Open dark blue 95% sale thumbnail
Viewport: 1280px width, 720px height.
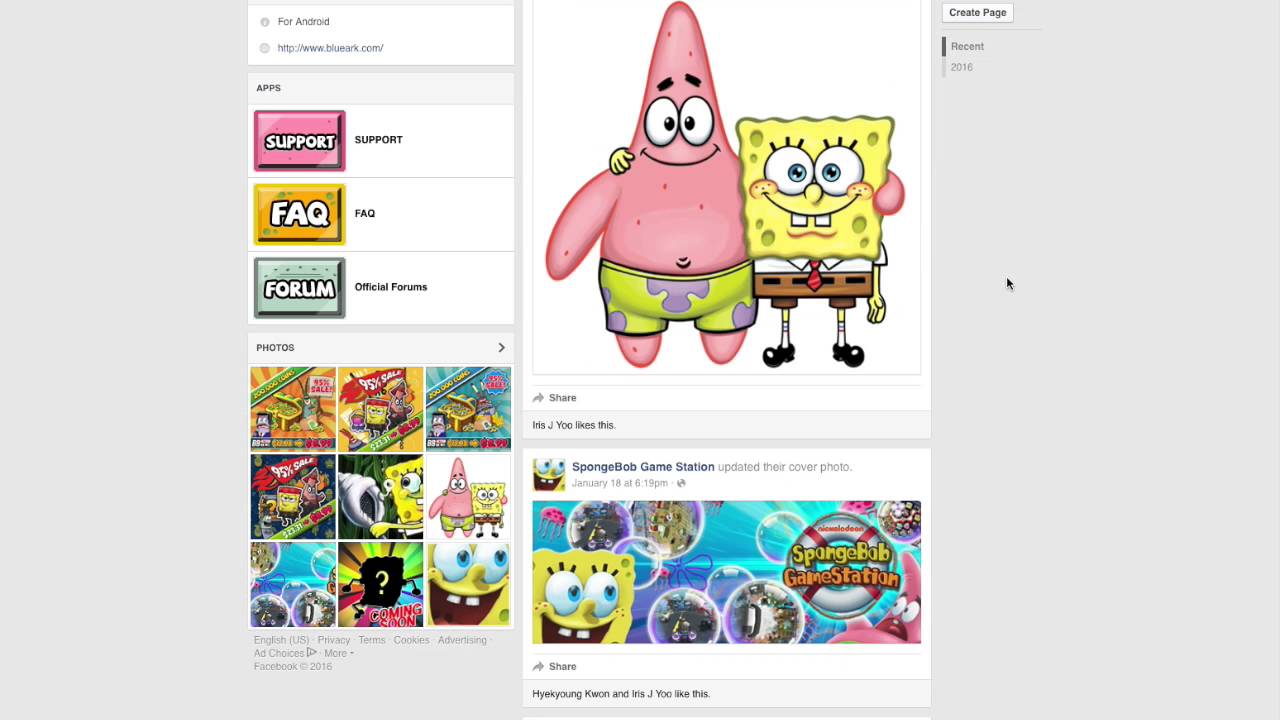[293, 497]
